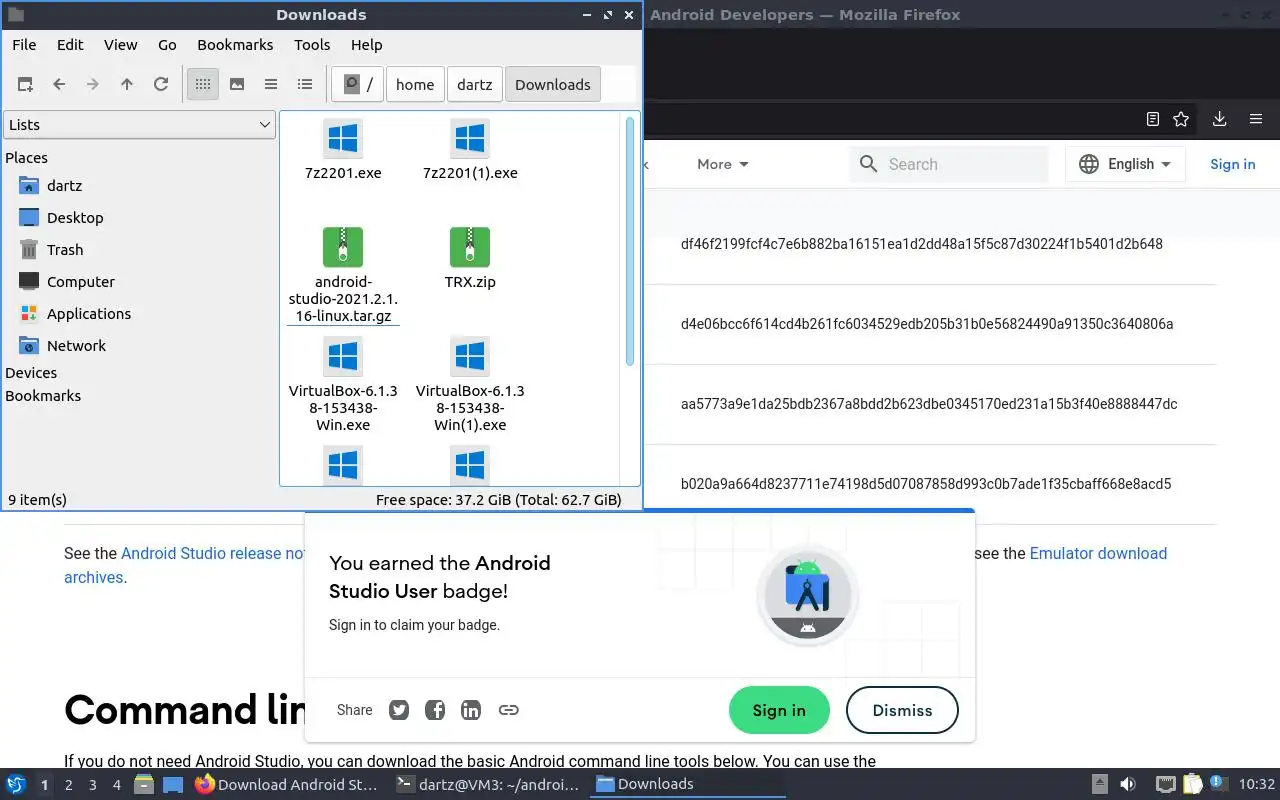Select the 7z2201.exe file icon
The image size is (1280, 800).
point(343,138)
